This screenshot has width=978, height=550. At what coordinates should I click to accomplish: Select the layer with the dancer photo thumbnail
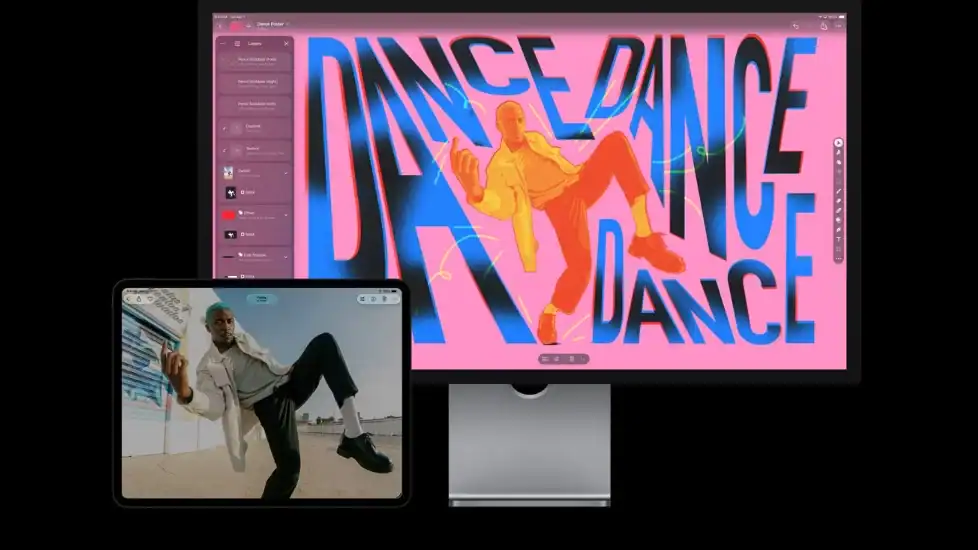(x=254, y=172)
